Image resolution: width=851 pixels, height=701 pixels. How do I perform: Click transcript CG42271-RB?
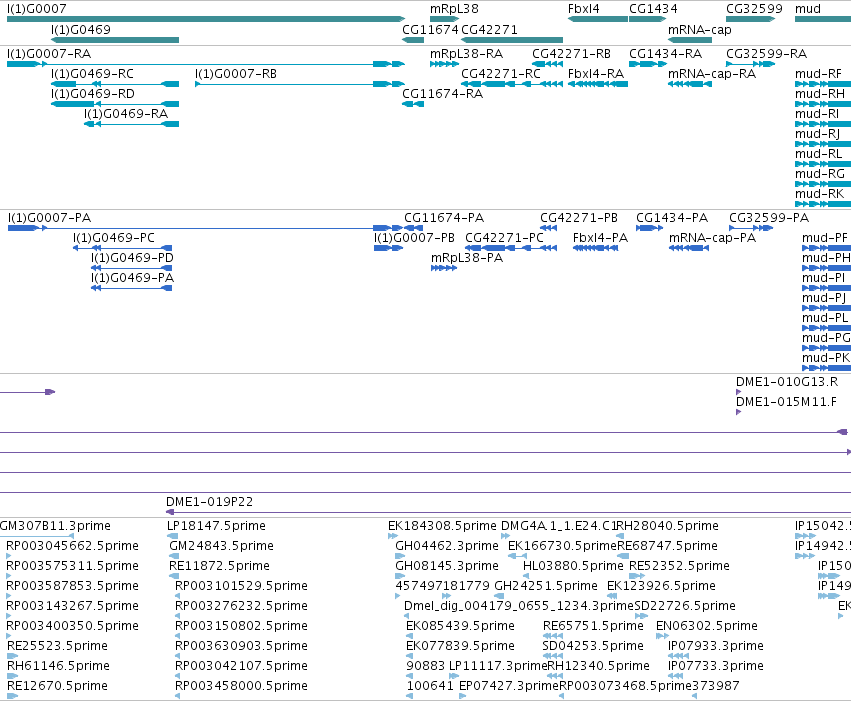(547, 64)
